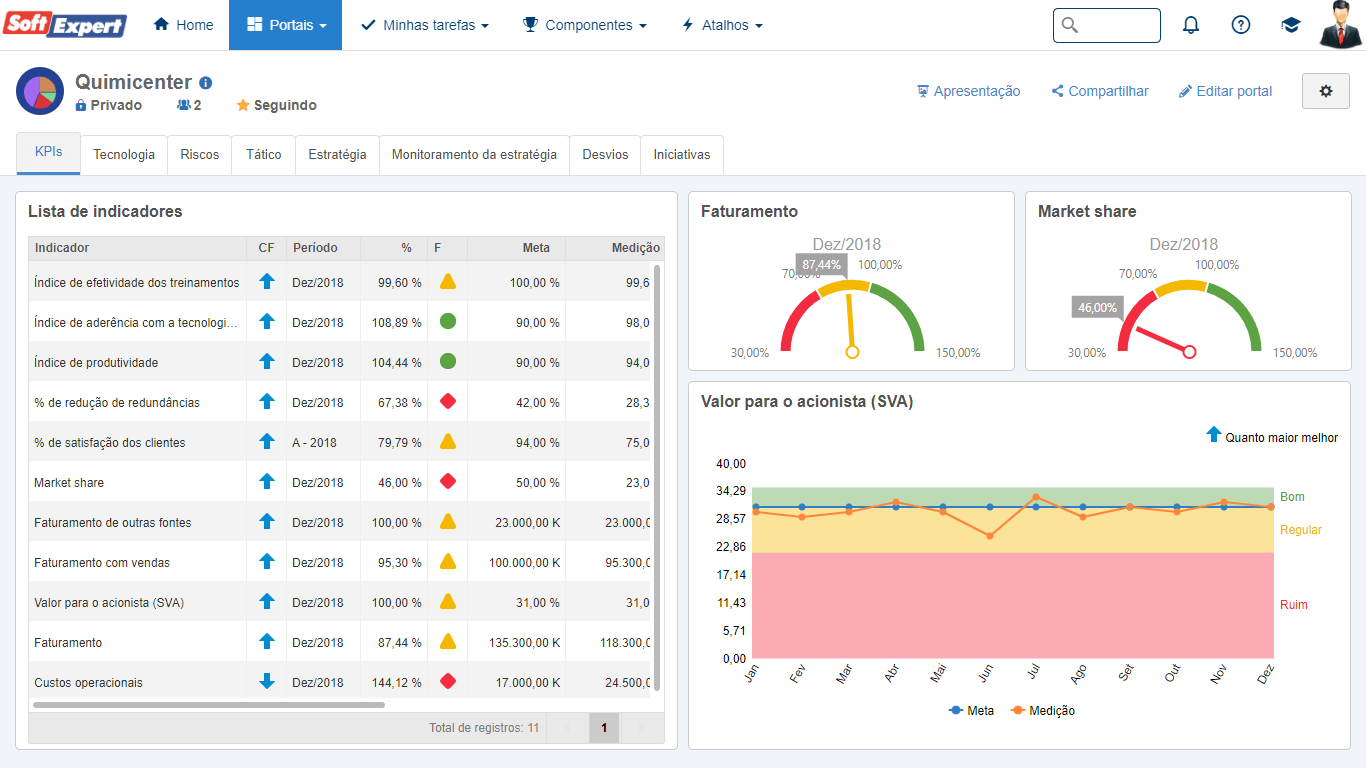Click the Editar portal link
The height and width of the screenshot is (768, 1366).
pyautogui.click(x=1225, y=91)
